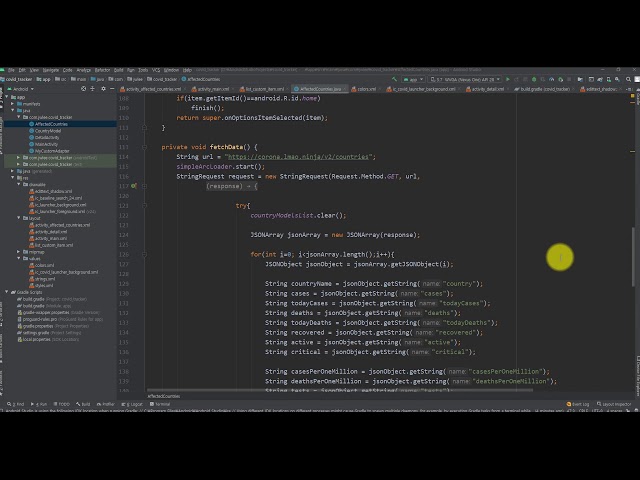Click the Attach debugger icon
The width and height of the screenshot is (640, 480).
[560, 79]
